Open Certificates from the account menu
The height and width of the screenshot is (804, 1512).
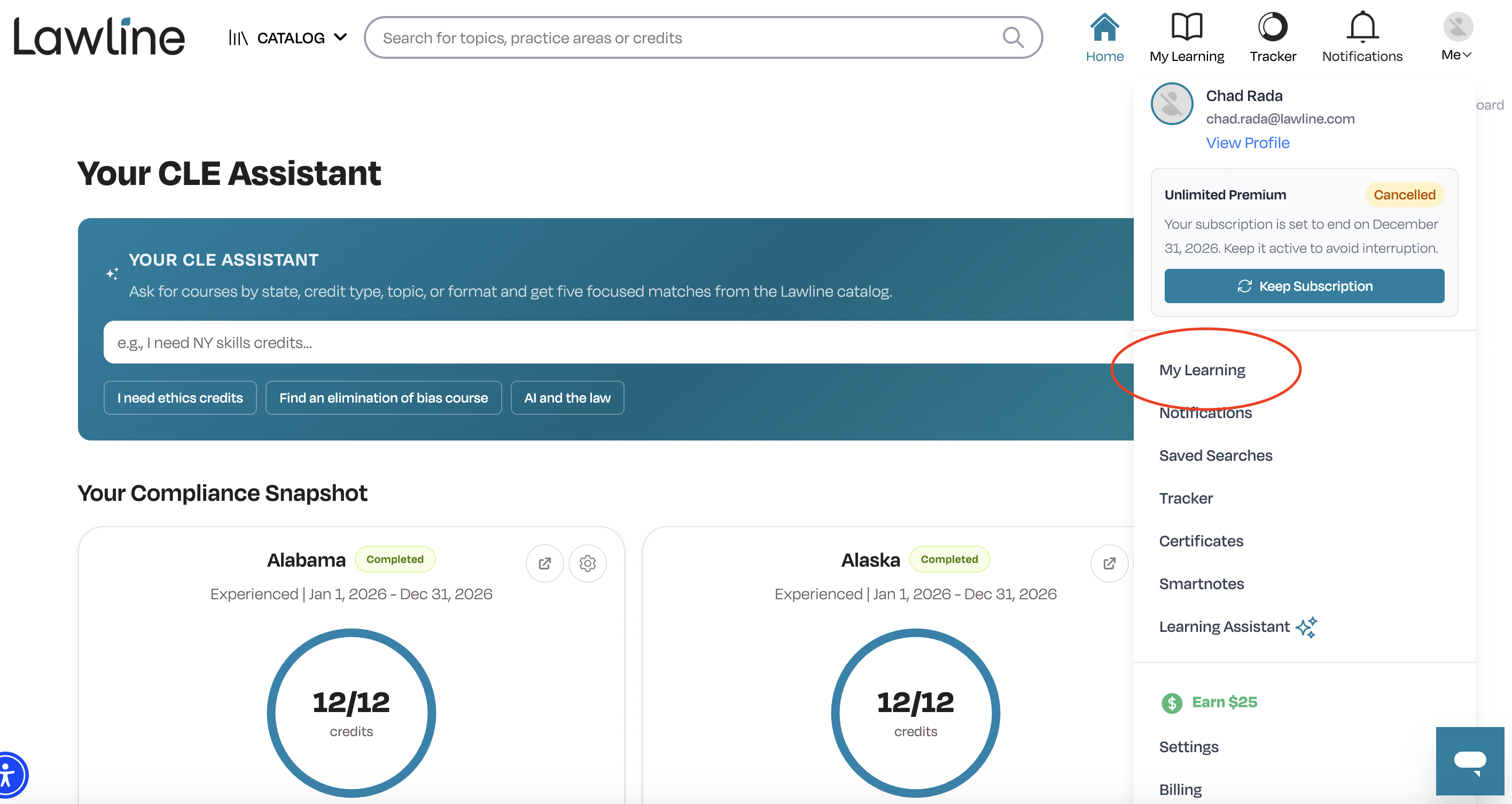[1201, 542]
